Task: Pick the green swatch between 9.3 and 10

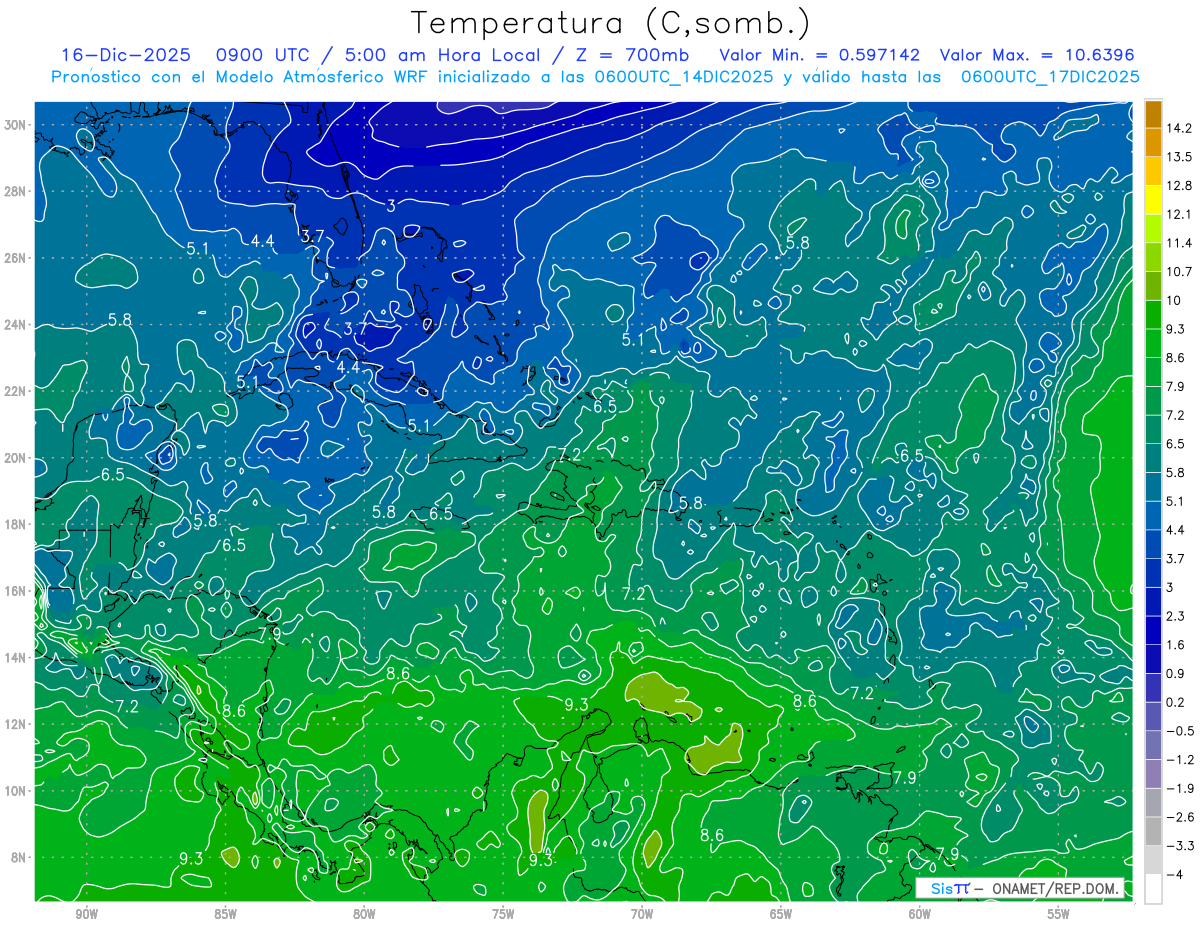Action: pyautogui.click(x=1153, y=314)
